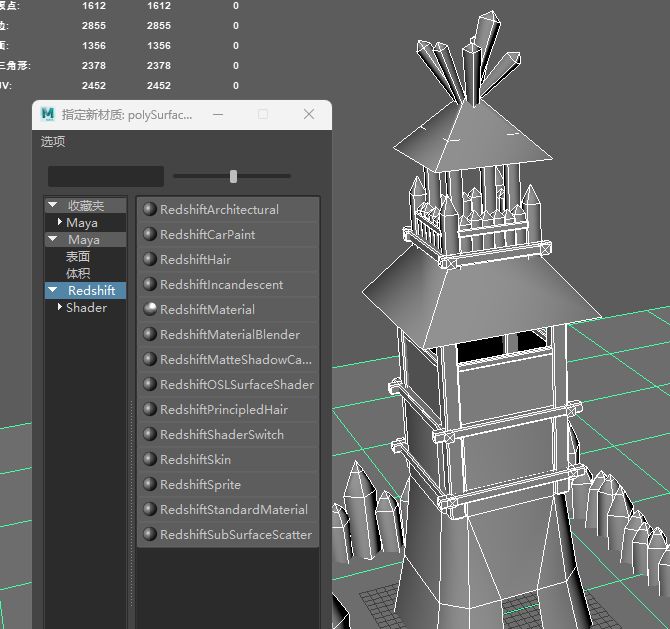Image resolution: width=670 pixels, height=629 pixels.
Task: Select the 表面 surface category
Action: 78,256
